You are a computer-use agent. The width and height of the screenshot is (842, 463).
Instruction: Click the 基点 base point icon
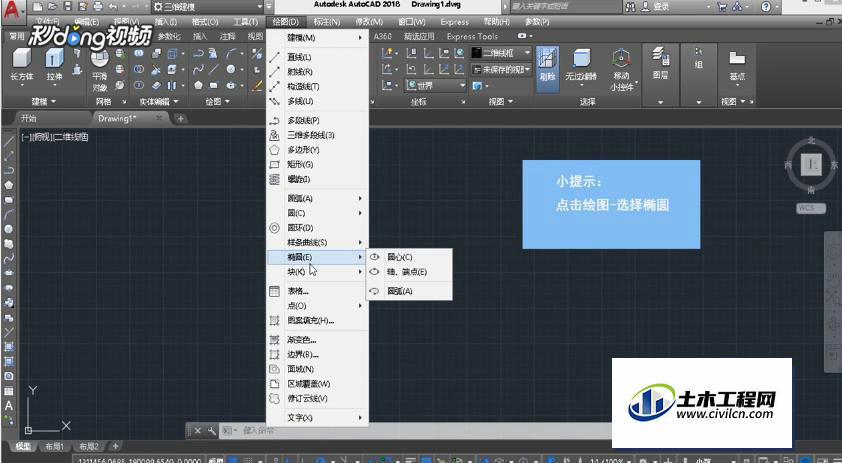click(737, 58)
